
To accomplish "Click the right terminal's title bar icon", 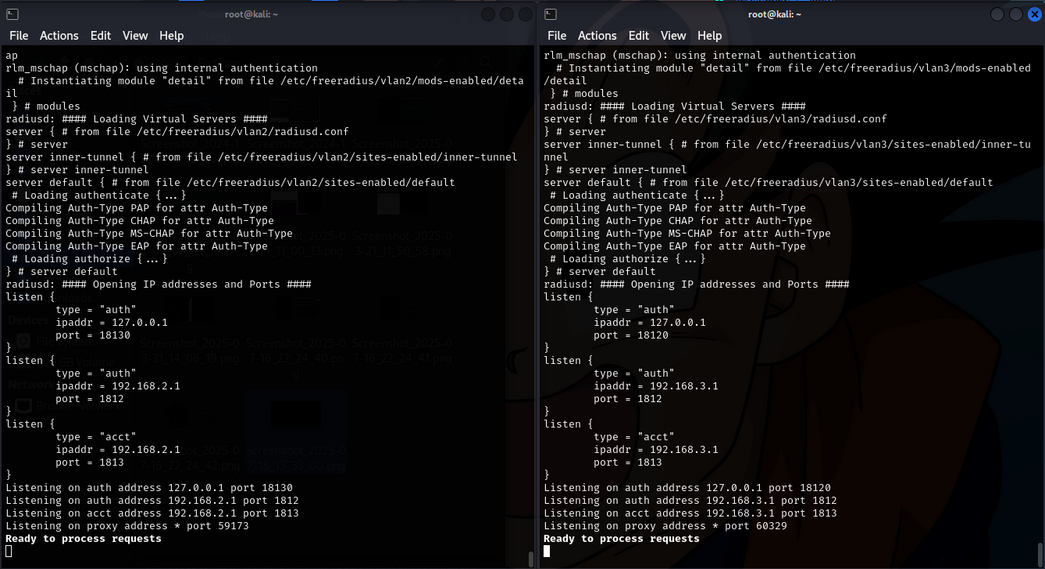I will (x=550, y=14).
